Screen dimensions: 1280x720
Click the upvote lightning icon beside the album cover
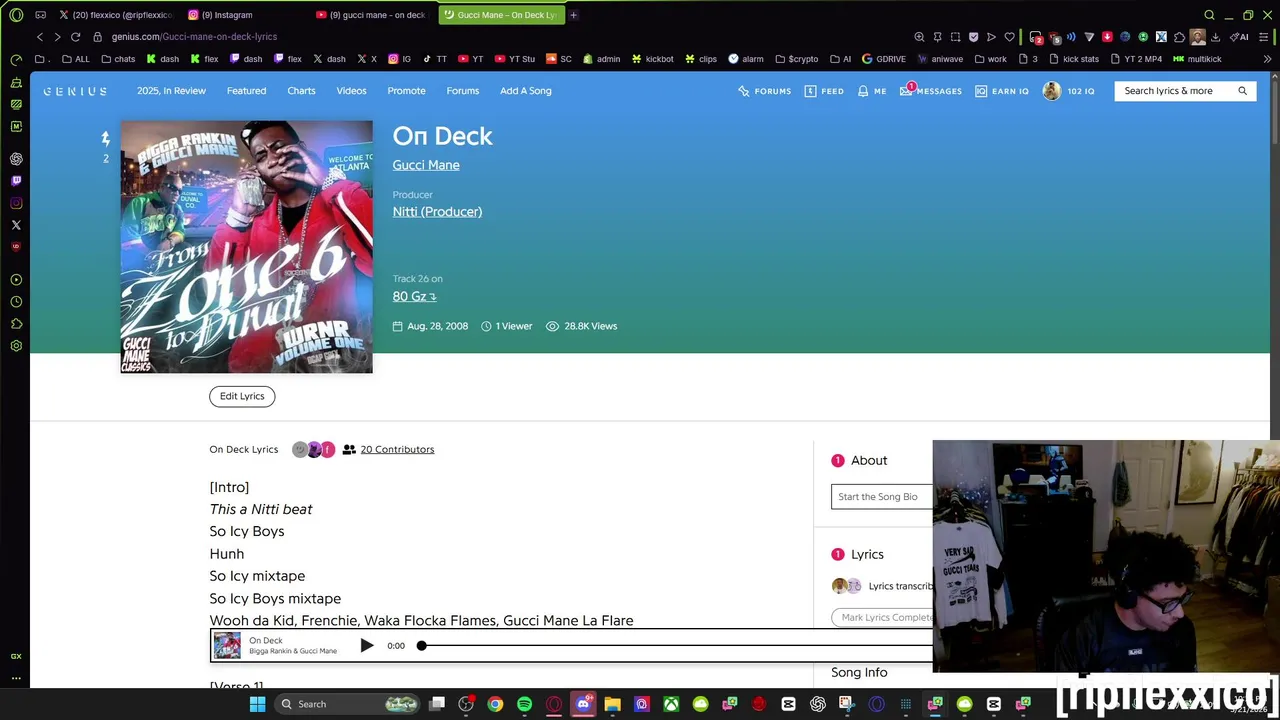click(x=105, y=139)
